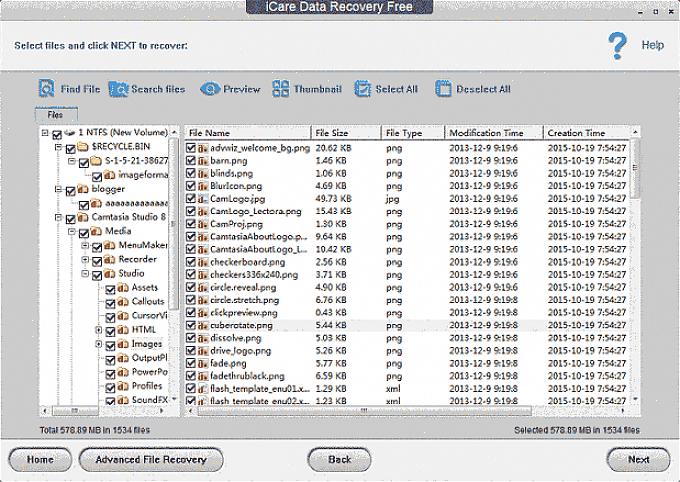Click the Callouts folder icon
Screen dimensions: 680x482
tap(123, 302)
